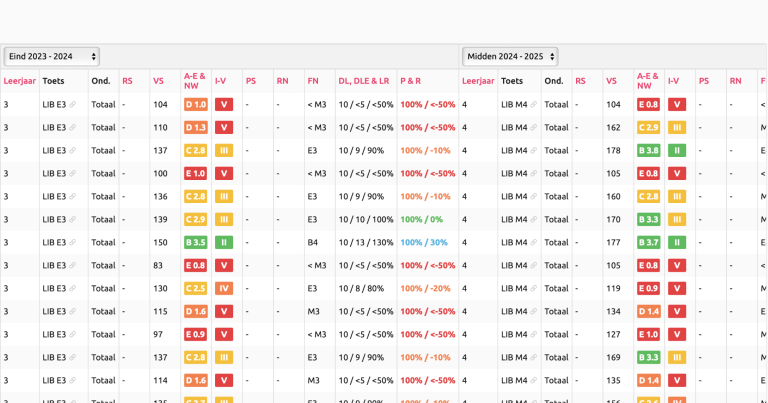Screen dimensions: 768x403
Task: Sort by the FN column header
Action: [x=313, y=81]
